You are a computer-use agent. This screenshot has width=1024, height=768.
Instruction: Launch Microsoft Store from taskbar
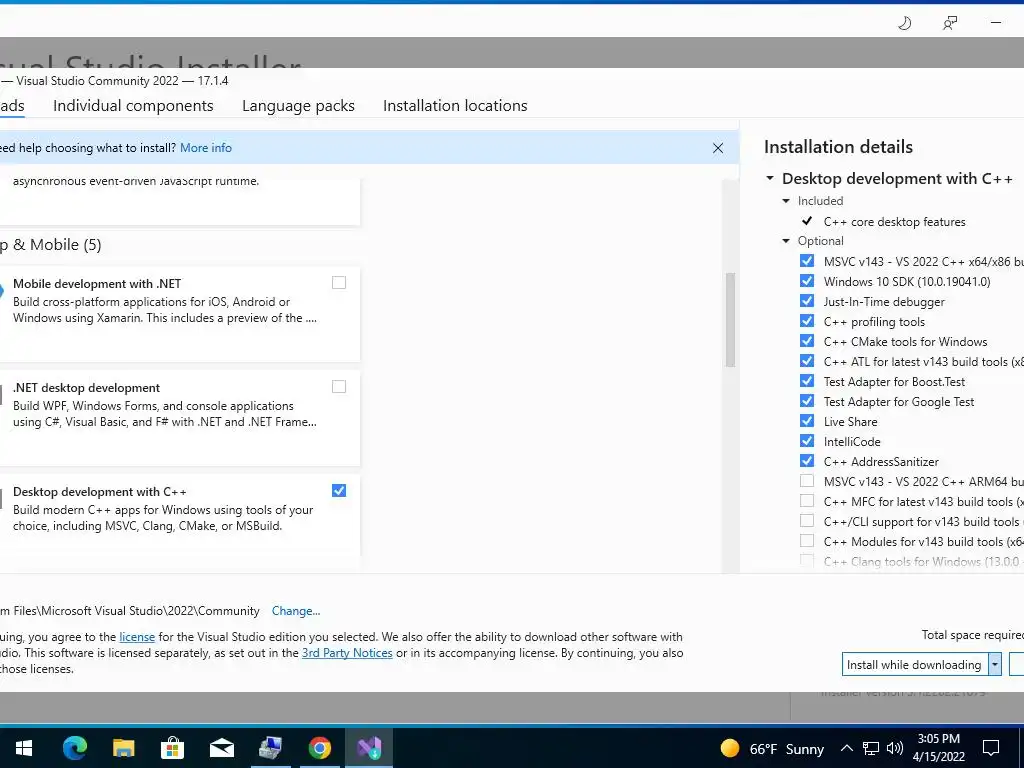tap(172, 748)
